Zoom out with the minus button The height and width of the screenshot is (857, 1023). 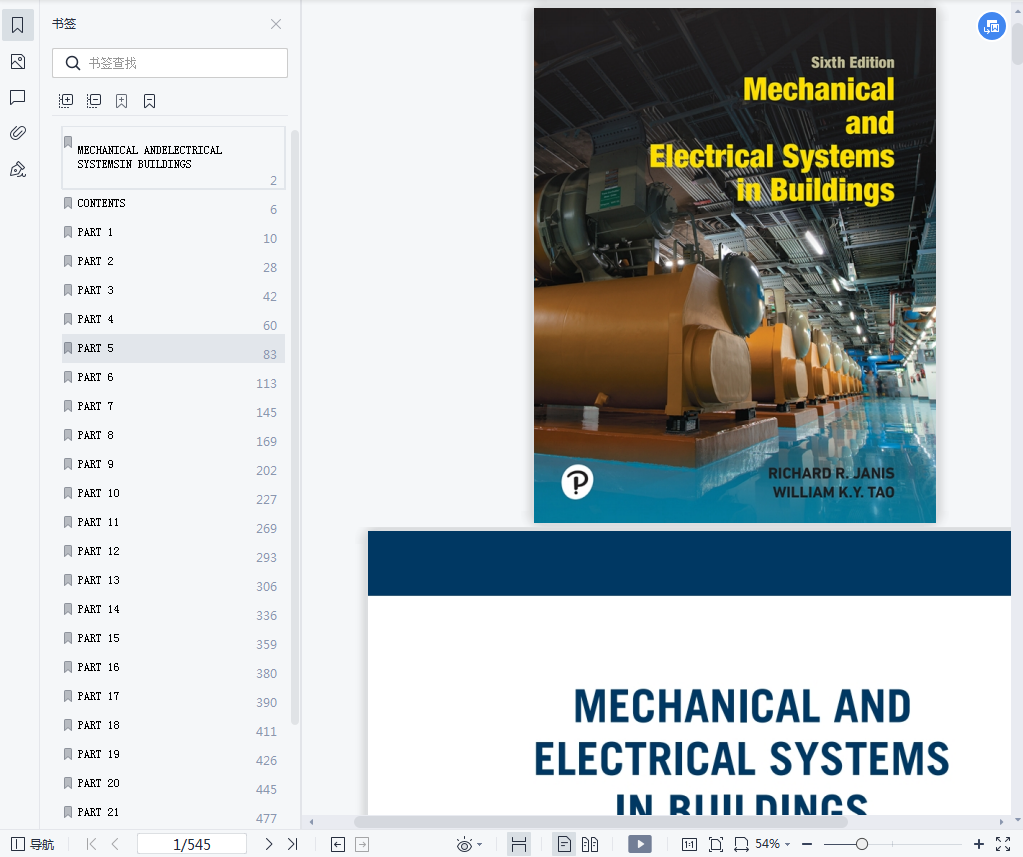[807, 845]
